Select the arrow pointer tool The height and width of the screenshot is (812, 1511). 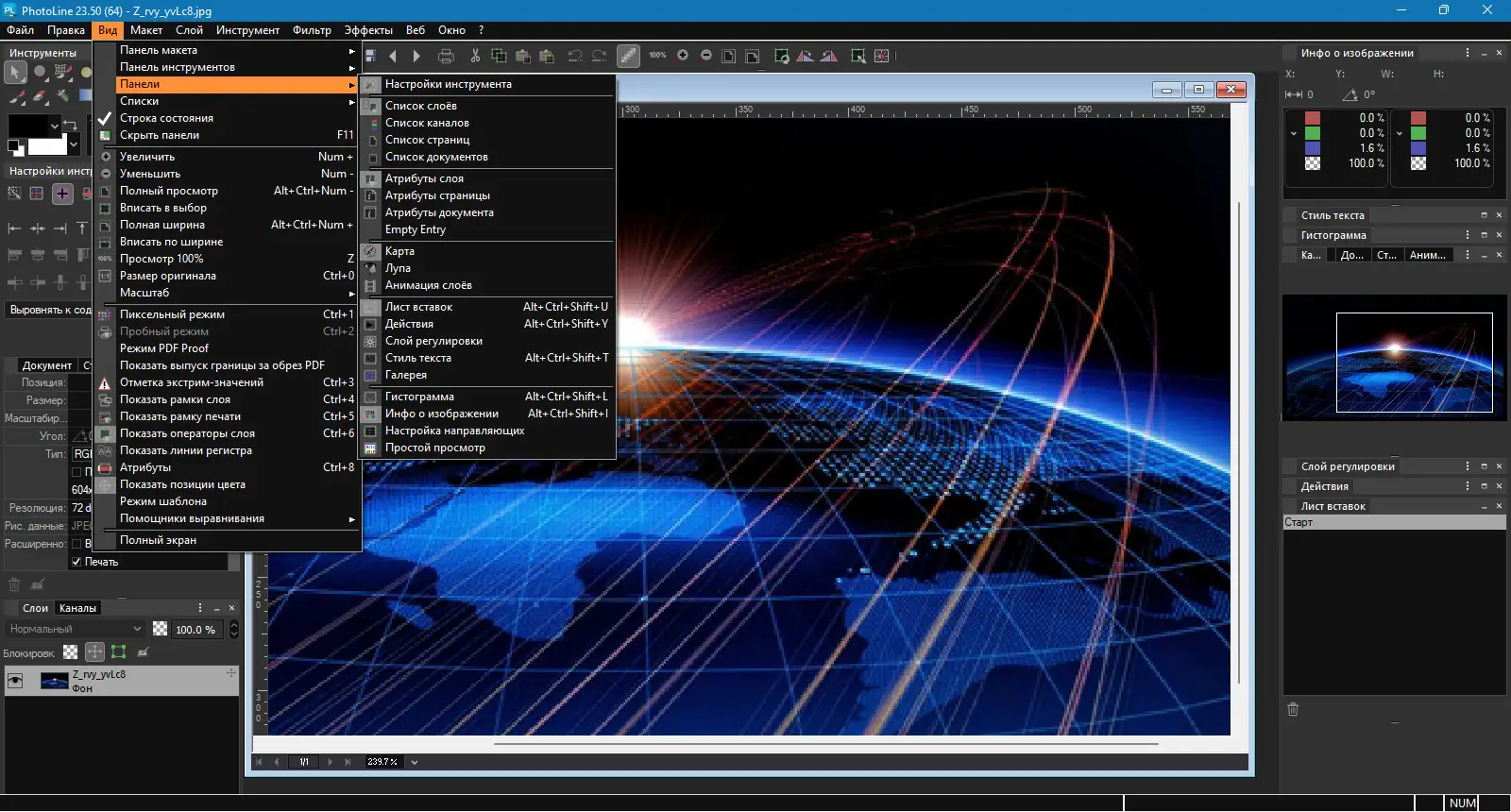16,72
